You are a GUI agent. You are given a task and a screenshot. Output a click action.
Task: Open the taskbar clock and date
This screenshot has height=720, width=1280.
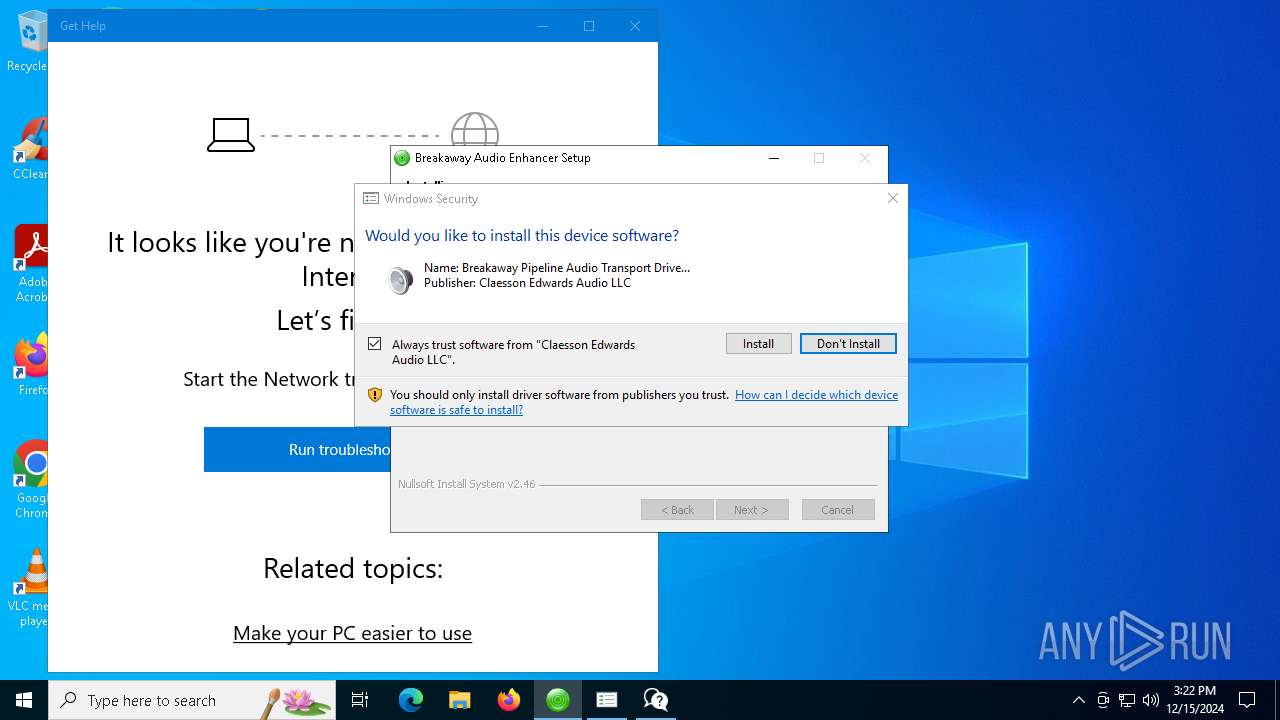point(1195,700)
